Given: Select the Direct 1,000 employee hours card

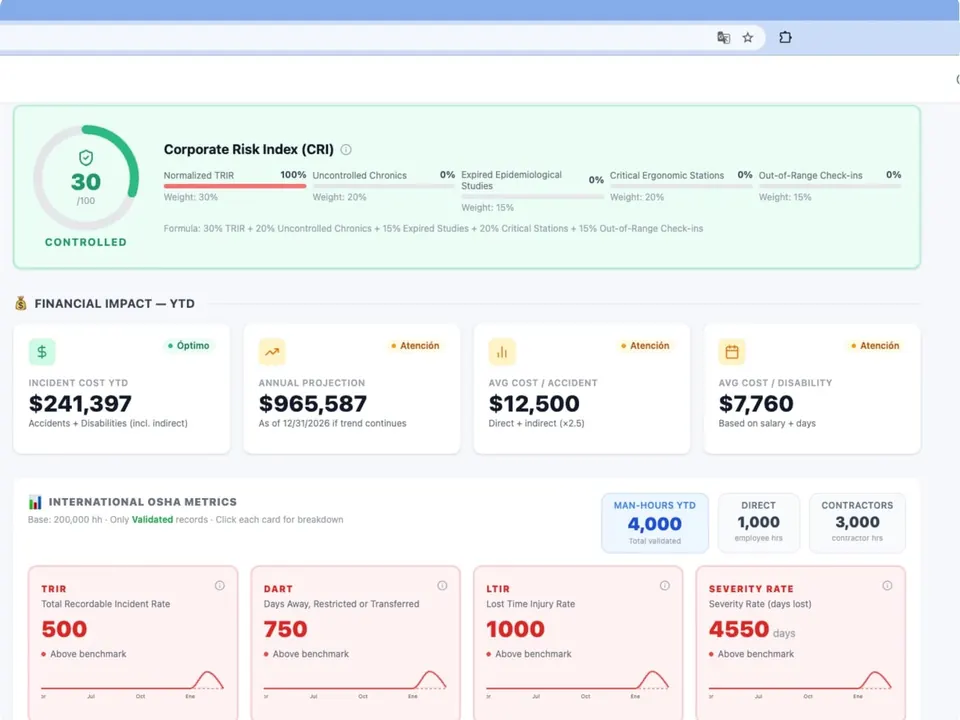Looking at the screenshot, I should coord(759,523).
